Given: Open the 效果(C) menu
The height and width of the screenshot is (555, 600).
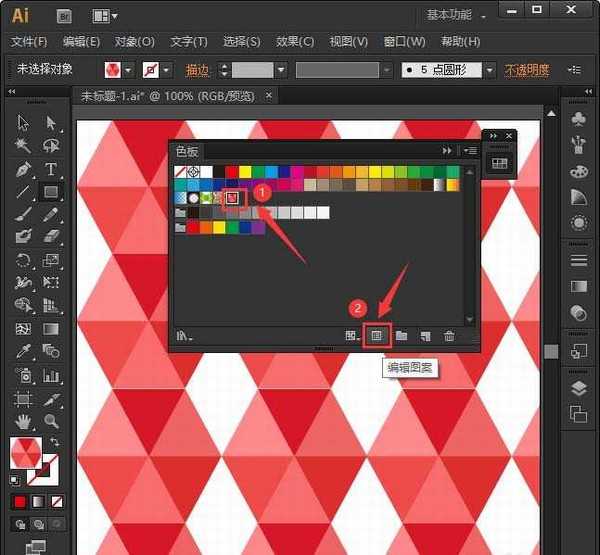Looking at the screenshot, I should pos(294,42).
